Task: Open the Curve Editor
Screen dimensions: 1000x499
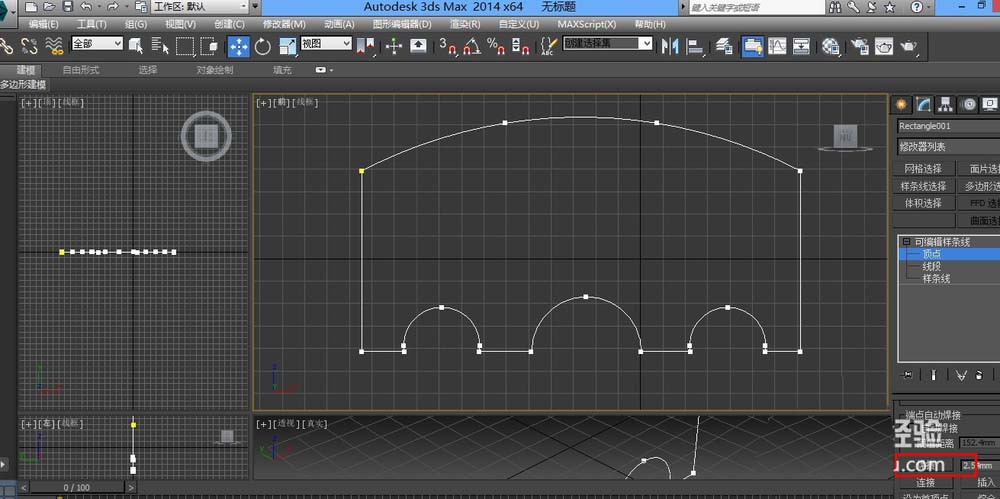Action: click(777, 45)
